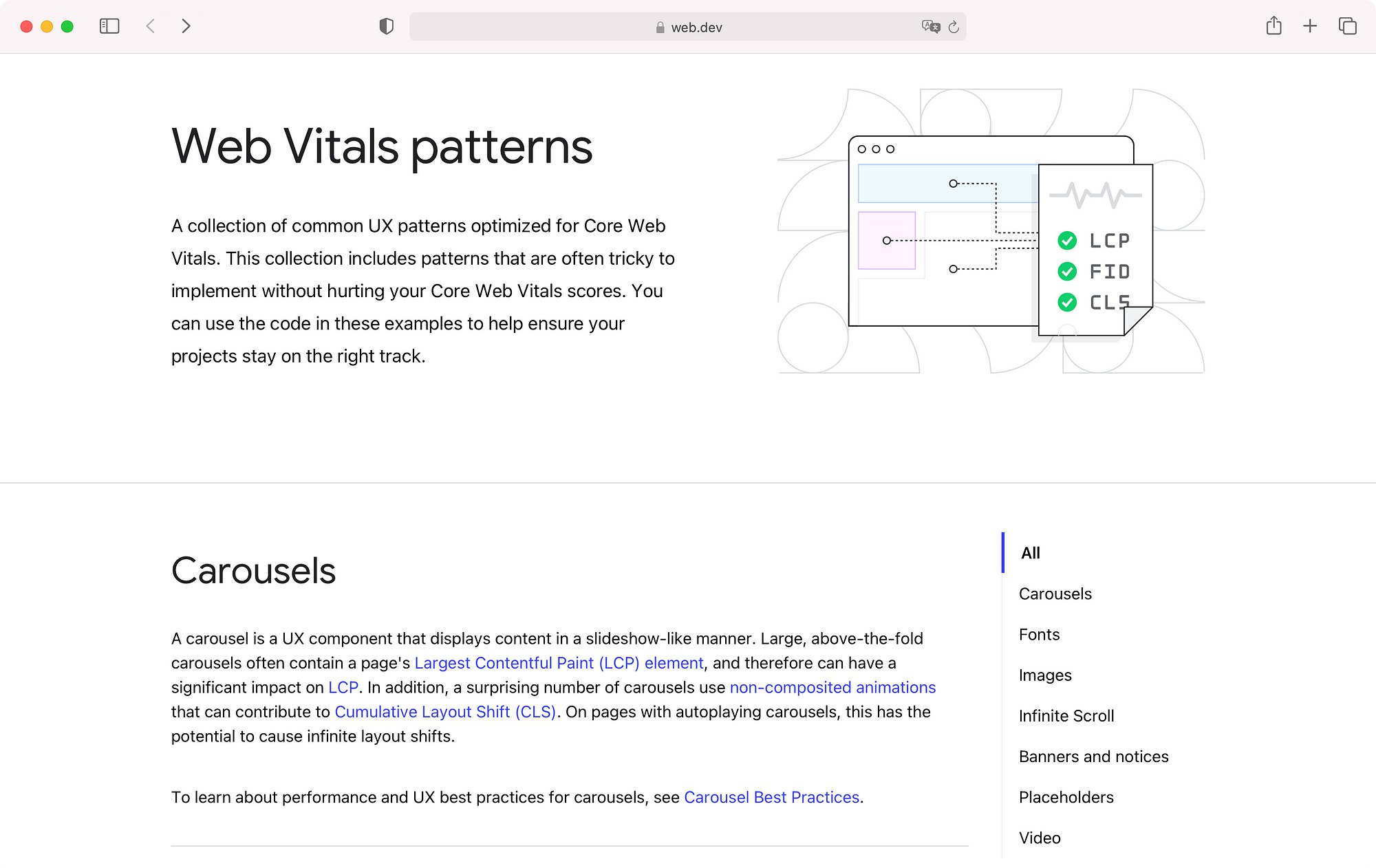
Task: Show the tab overview
Action: (1347, 26)
